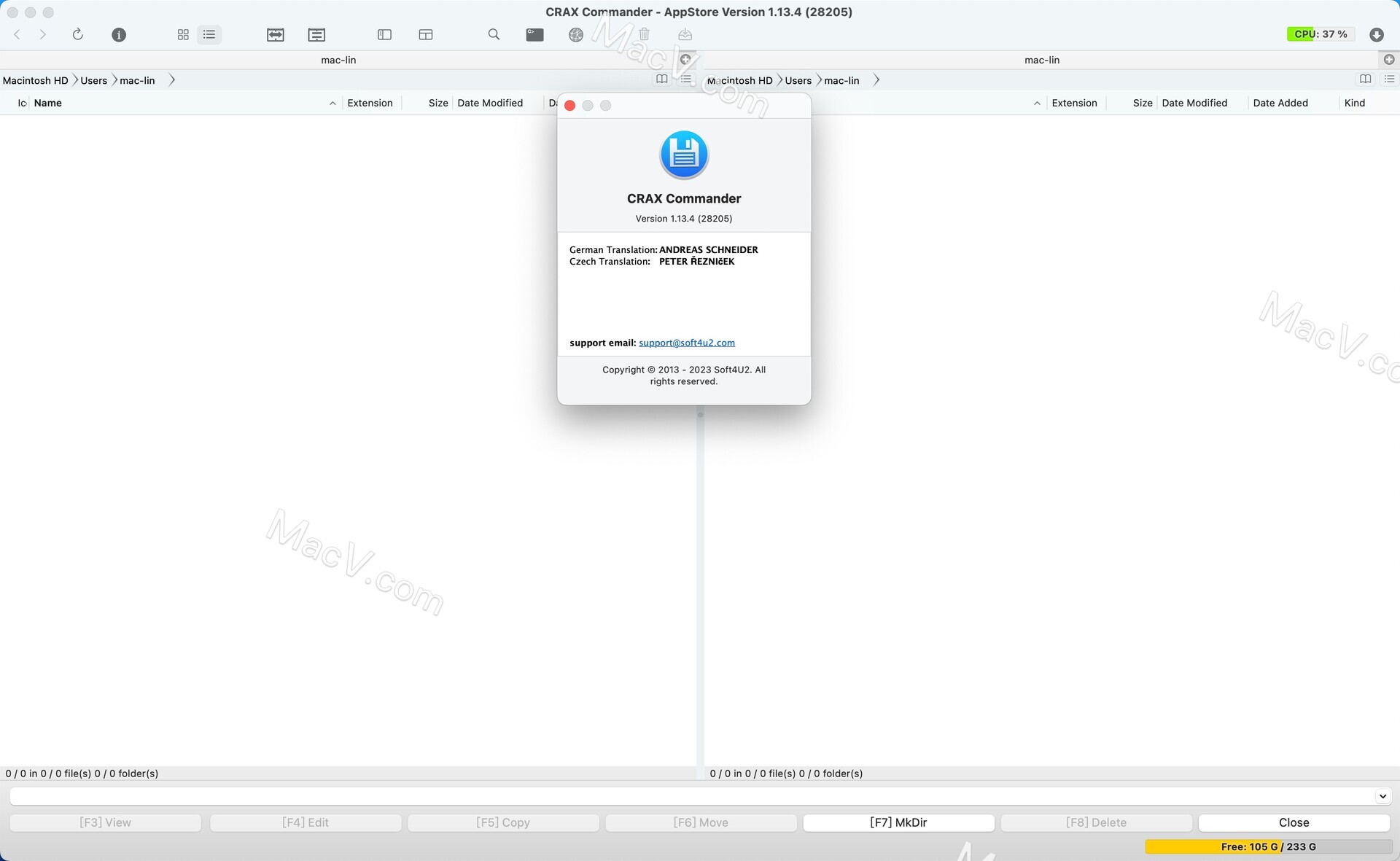This screenshot has width=1400, height=861.
Task: Open the info inspector icon
Action: click(119, 34)
